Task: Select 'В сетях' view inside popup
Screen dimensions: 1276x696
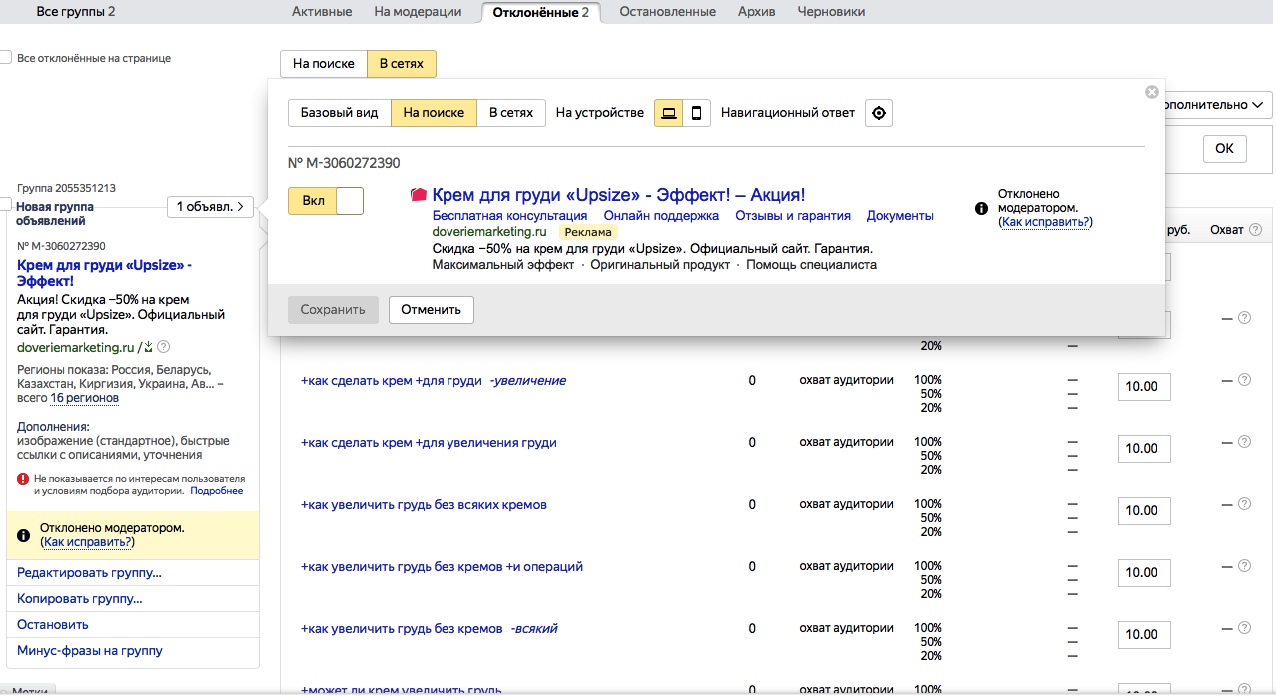Action: tap(511, 113)
